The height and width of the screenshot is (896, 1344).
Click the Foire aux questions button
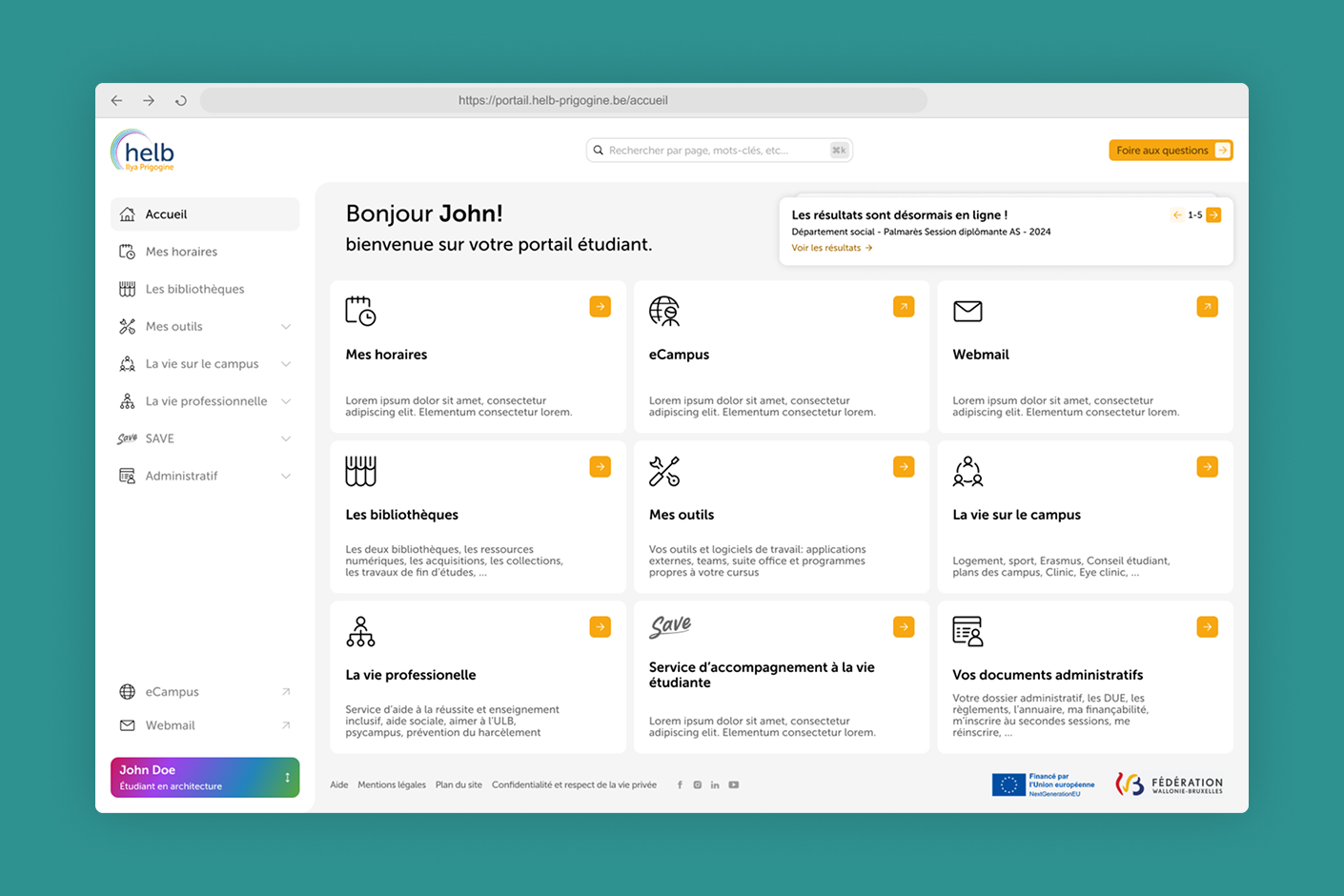click(x=1170, y=151)
